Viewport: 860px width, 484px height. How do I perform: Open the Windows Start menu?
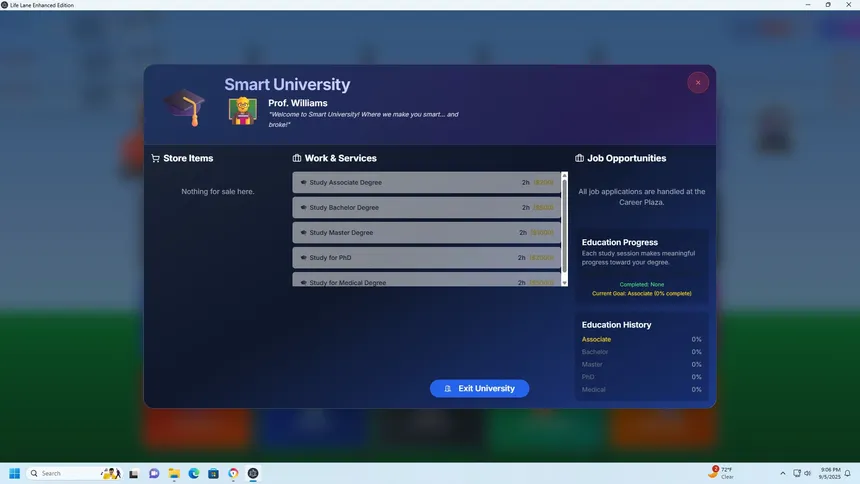pos(15,473)
